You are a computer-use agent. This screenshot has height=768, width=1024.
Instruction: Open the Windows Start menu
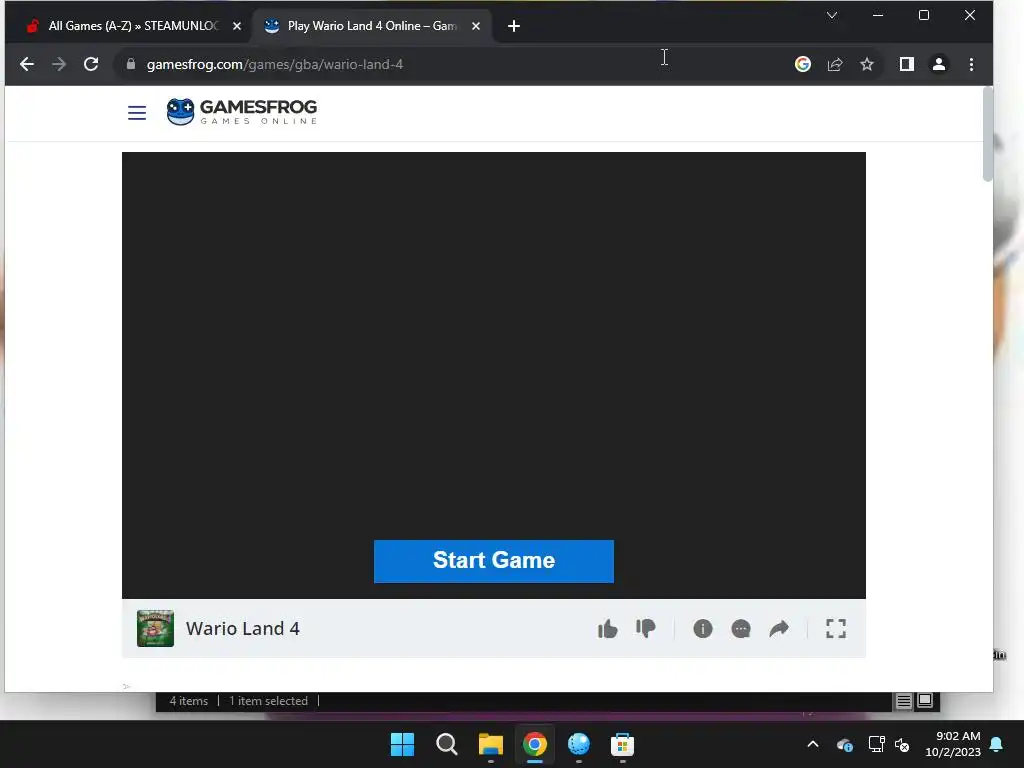(402, 744)
